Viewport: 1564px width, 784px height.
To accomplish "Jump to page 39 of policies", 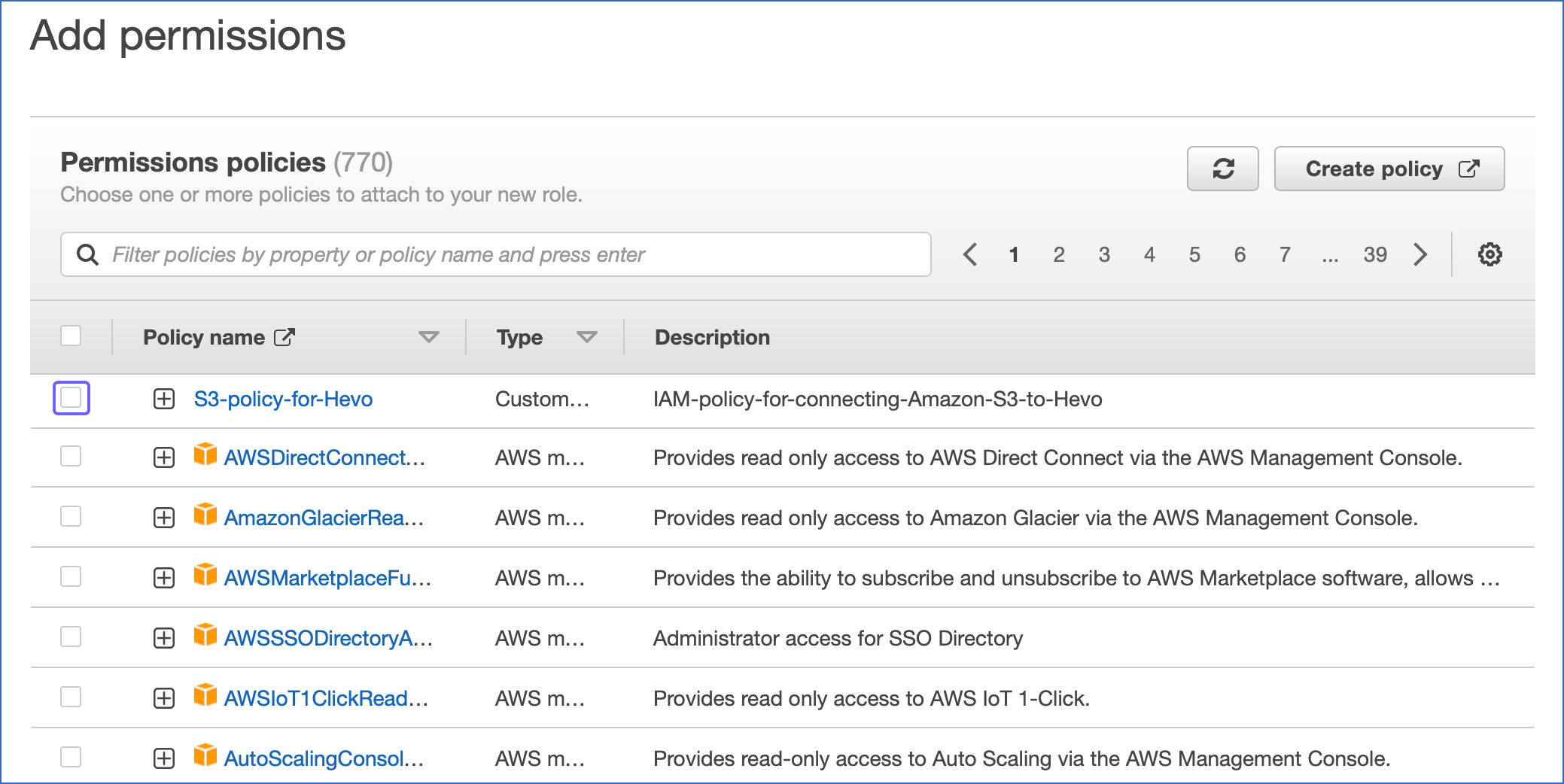I will point(1376,254).
